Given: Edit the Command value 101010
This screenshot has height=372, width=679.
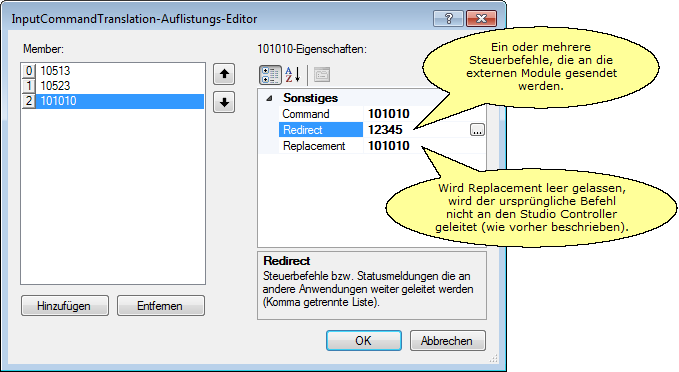Looking at the screenshot, I should 389,114.
